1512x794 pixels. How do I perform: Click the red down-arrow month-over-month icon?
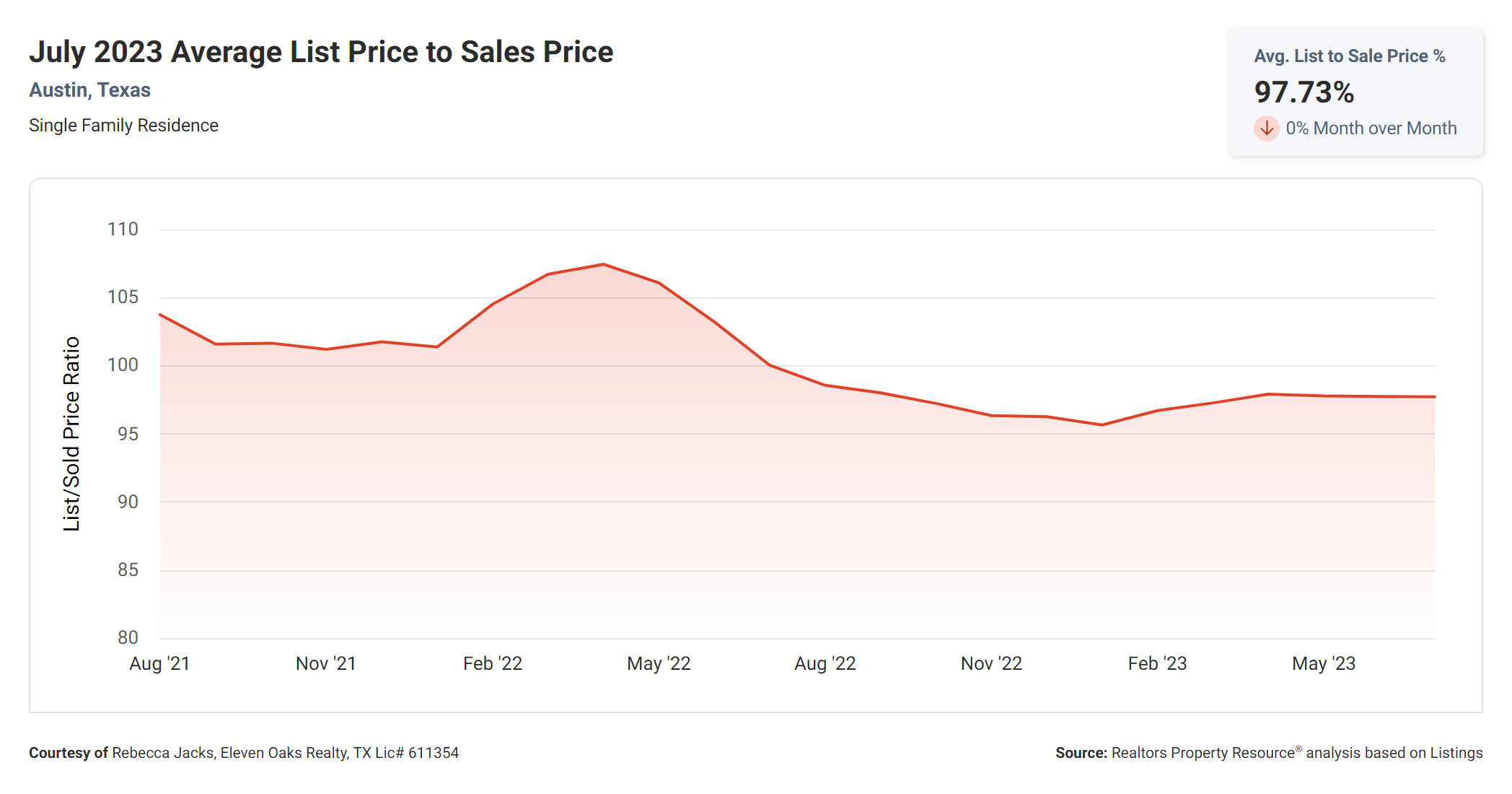(1266, 128)
